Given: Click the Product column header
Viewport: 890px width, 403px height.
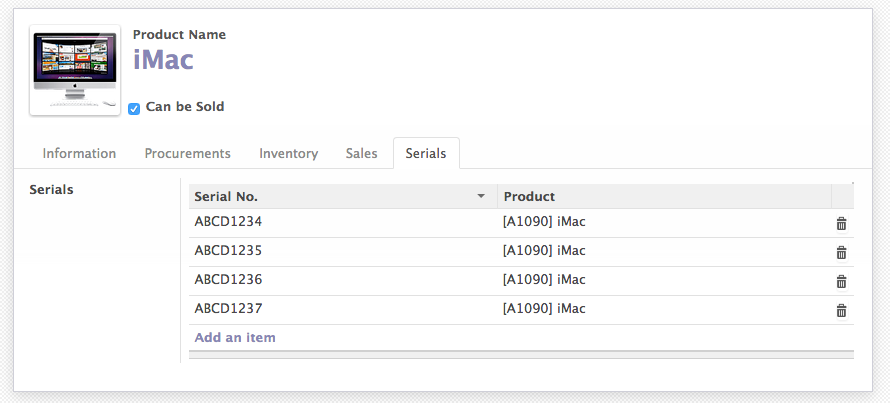Looking at the screenshot, I should pos(664,196).
